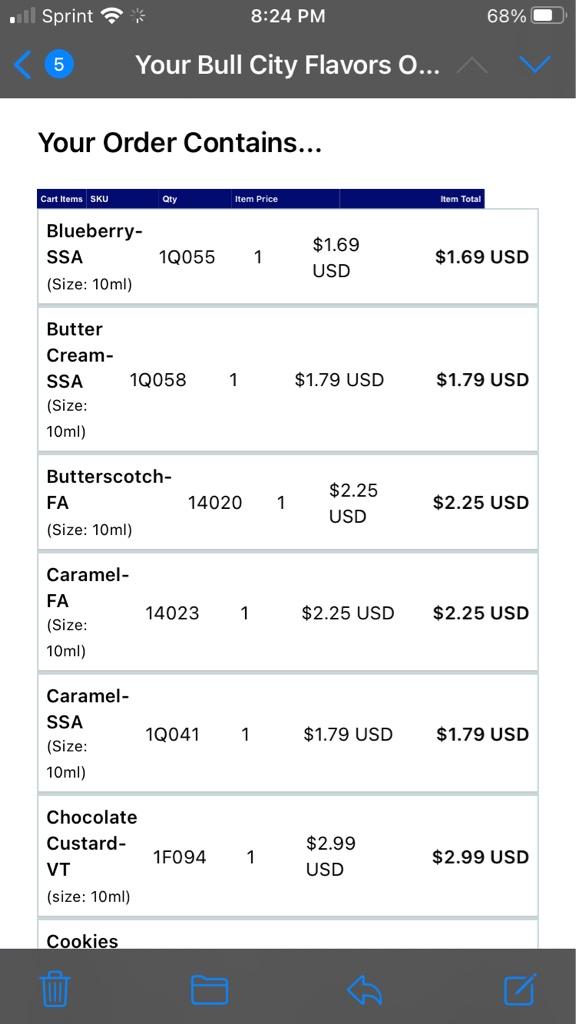Compose new message with pencil icon
Viewport: 576px width, 1024px height.
pos(520,989)
